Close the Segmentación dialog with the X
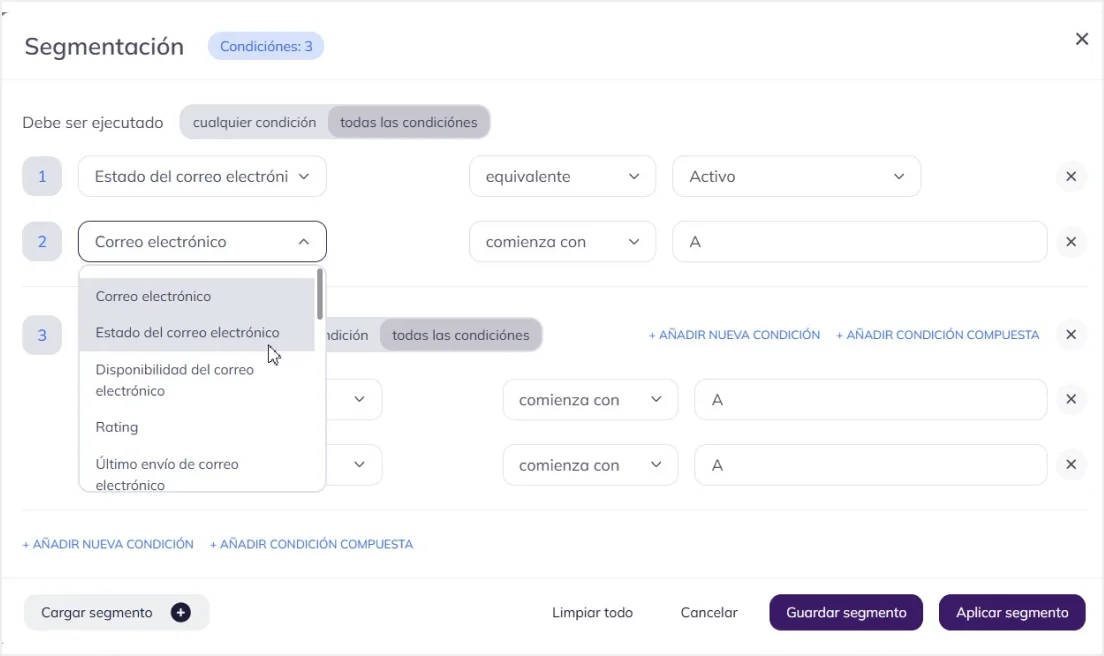 pos(1081,39)
